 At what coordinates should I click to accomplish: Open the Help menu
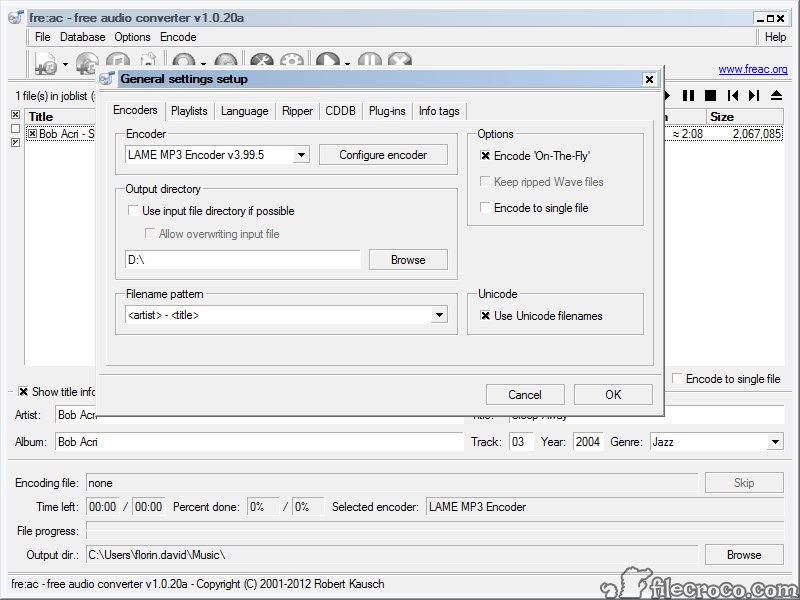click(776, 37)
